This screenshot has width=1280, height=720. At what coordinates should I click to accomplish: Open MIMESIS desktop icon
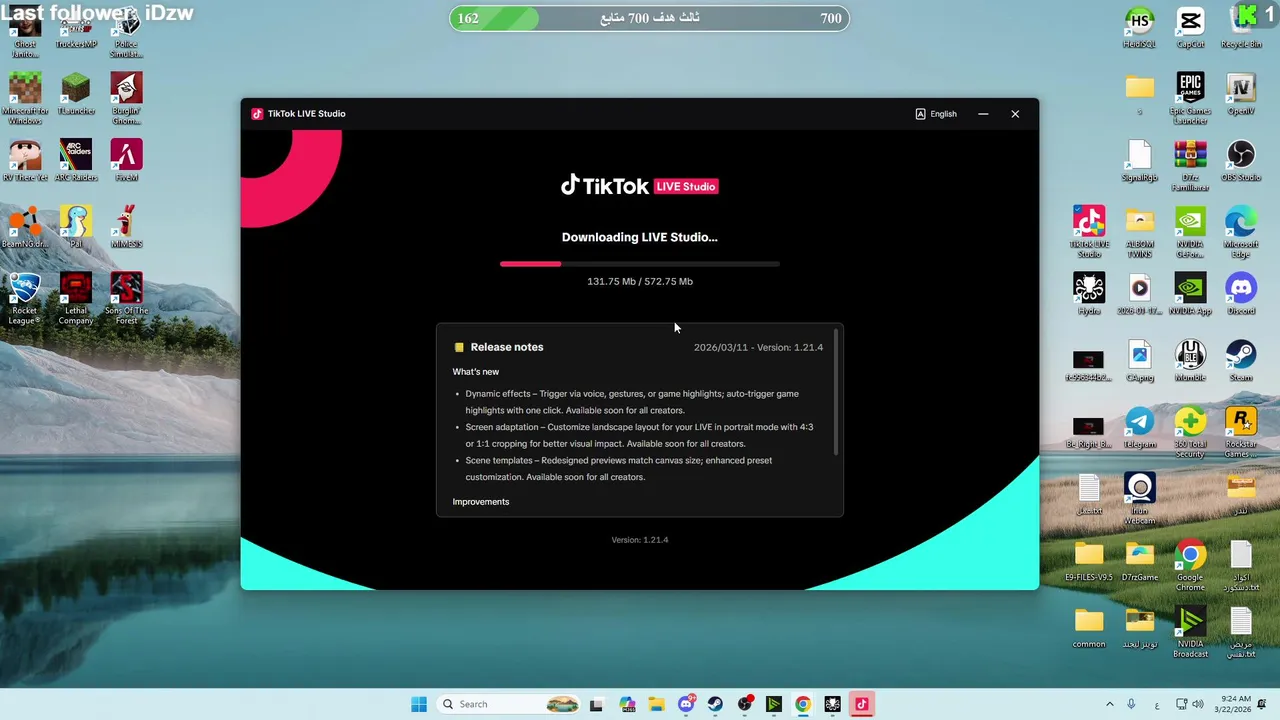tap(126, 228)
